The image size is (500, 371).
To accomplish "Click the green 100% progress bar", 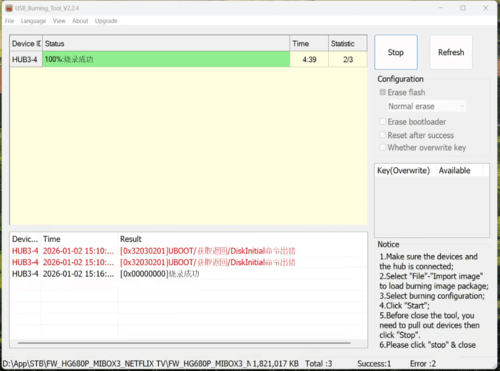I will (x=166, y=59).
